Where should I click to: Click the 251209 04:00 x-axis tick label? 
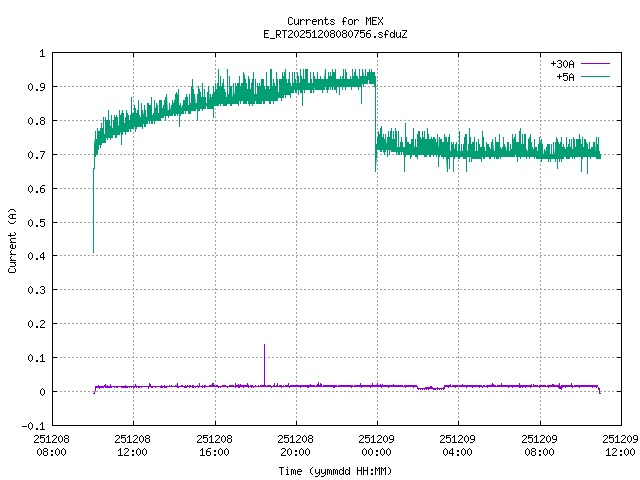click(x=457, y=444)
